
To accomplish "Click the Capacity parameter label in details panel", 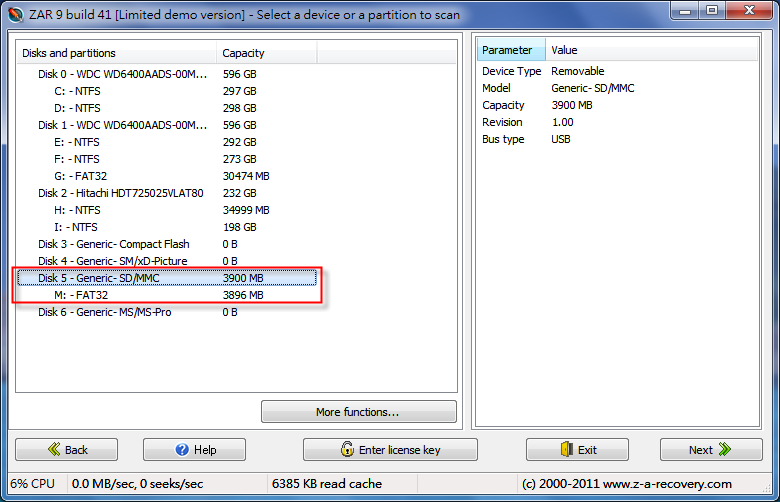I will click(x=503, y=105).
